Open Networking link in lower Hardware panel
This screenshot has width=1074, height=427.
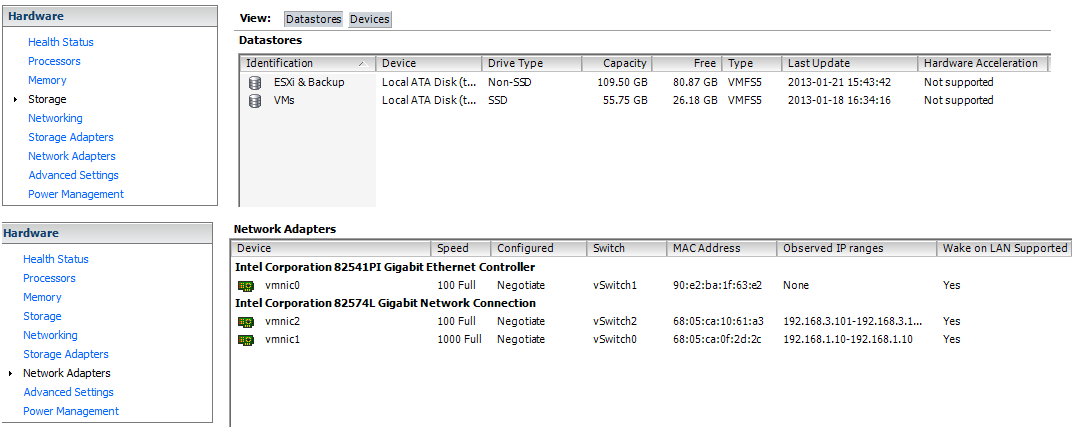pos(50,335)
